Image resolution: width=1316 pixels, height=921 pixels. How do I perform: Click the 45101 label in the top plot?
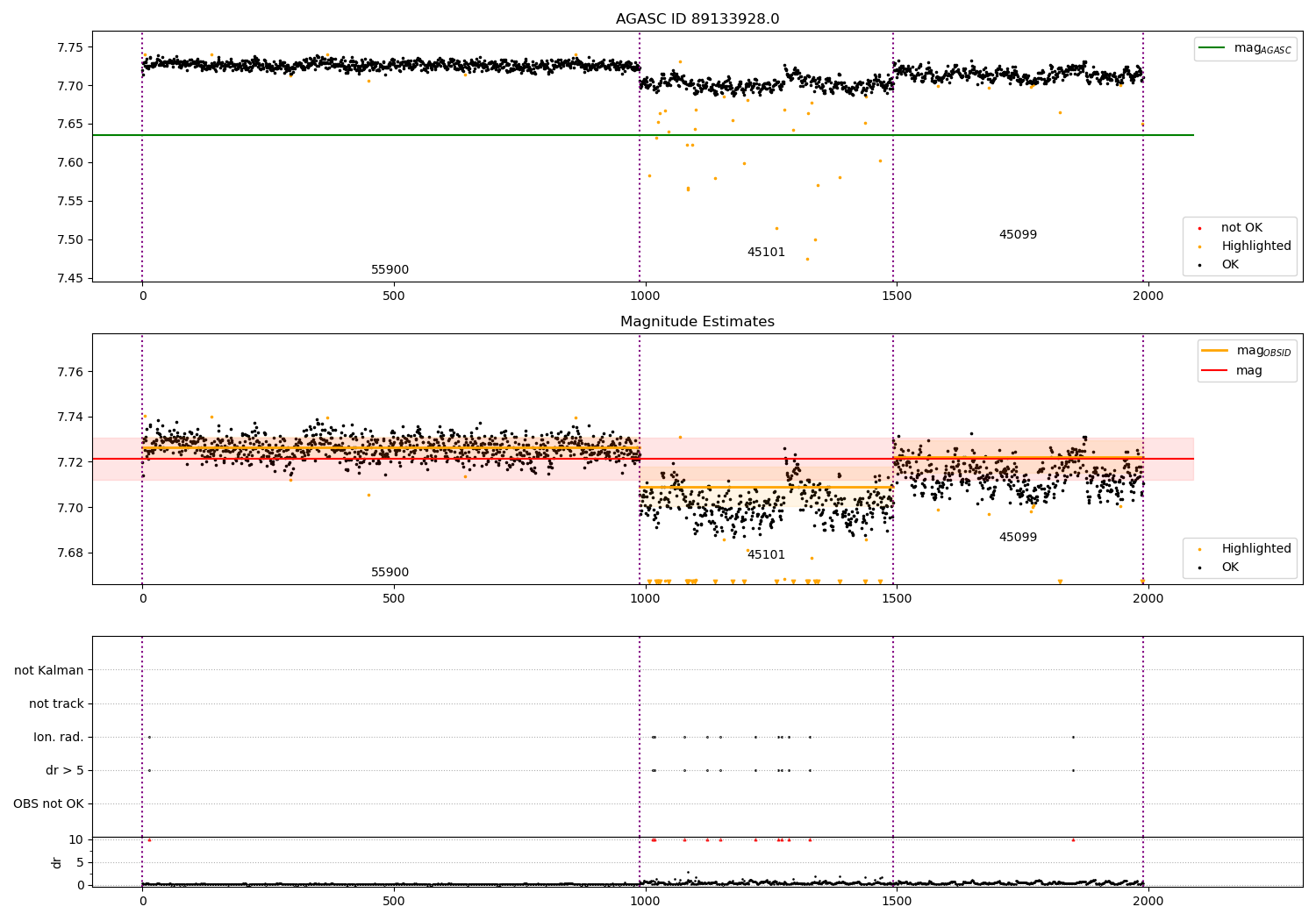[766, 253]
